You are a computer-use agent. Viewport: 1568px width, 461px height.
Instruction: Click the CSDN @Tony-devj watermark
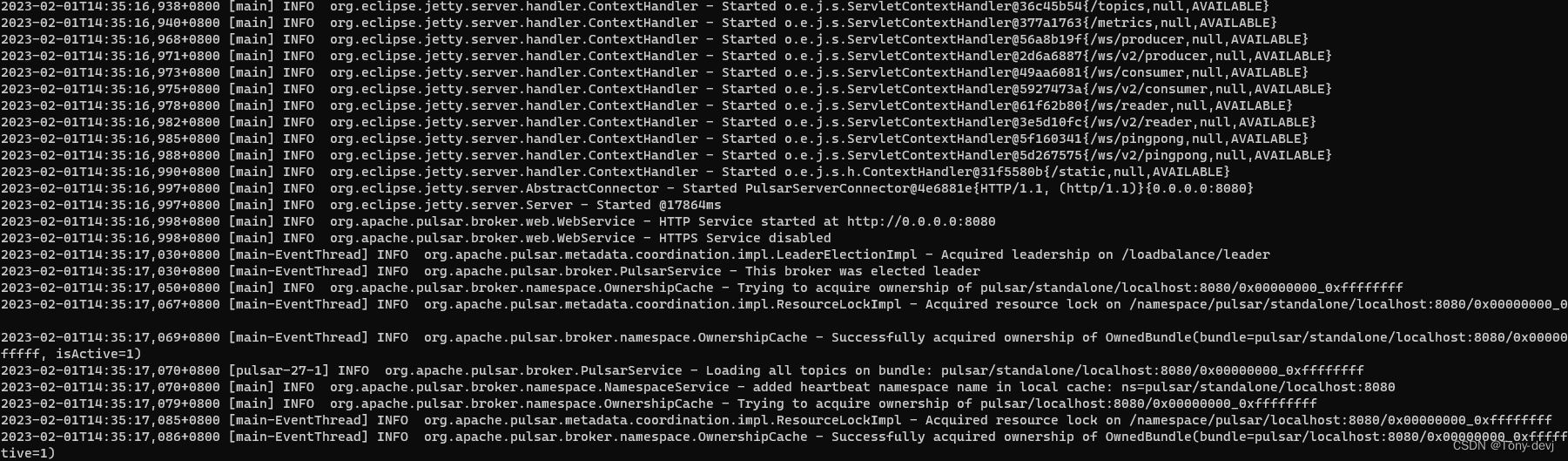1503,445
